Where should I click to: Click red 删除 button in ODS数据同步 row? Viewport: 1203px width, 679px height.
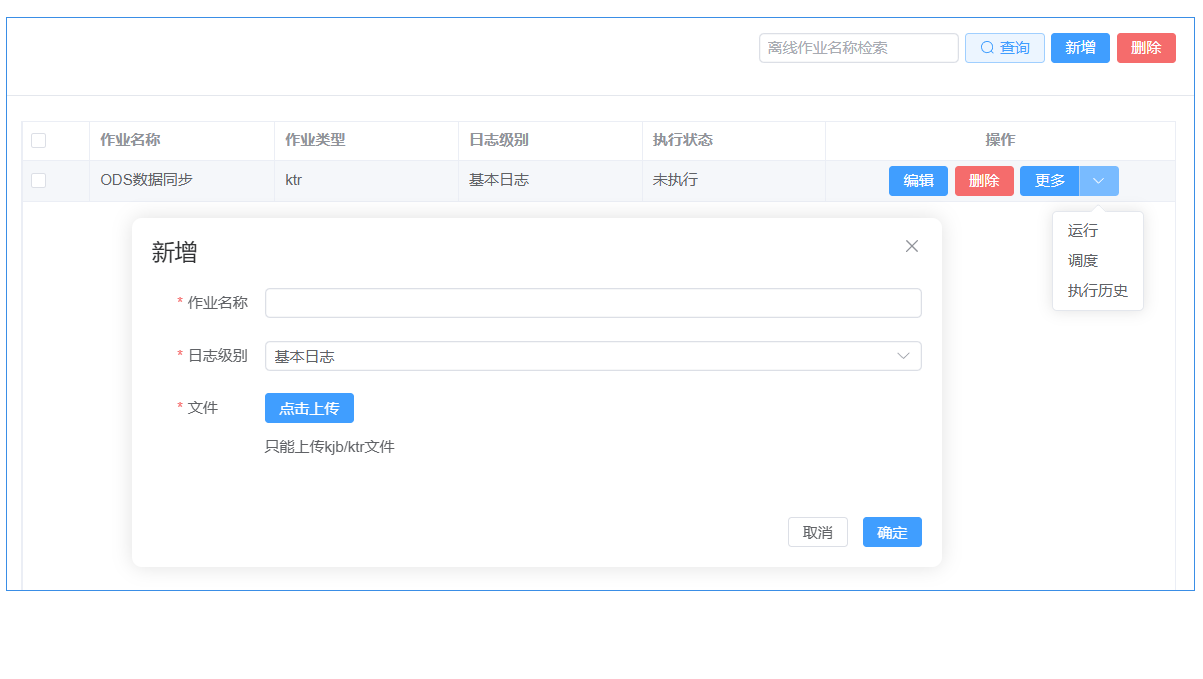[x=984, y=181]
